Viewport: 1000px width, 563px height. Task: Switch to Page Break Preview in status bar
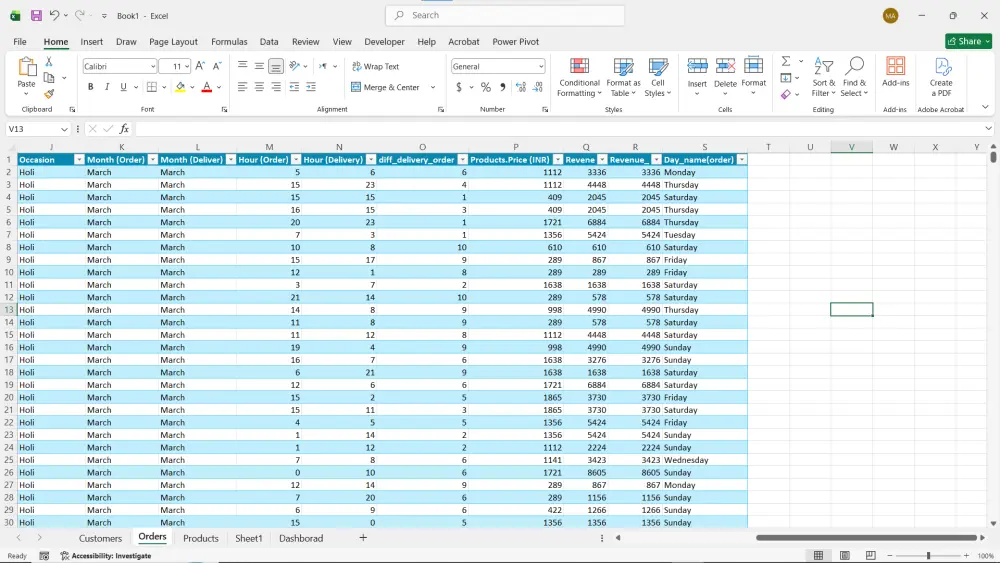[871, 555]
